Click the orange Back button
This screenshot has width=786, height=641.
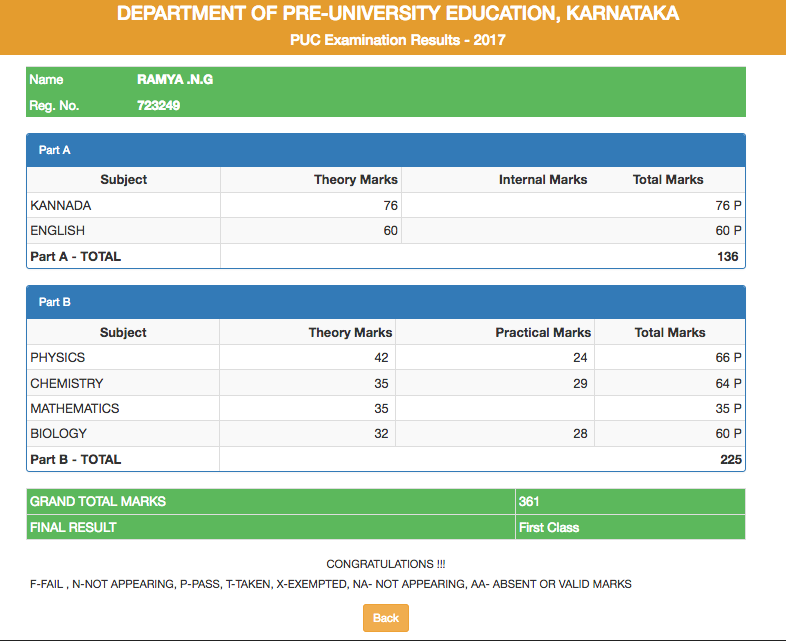(385, 617)
